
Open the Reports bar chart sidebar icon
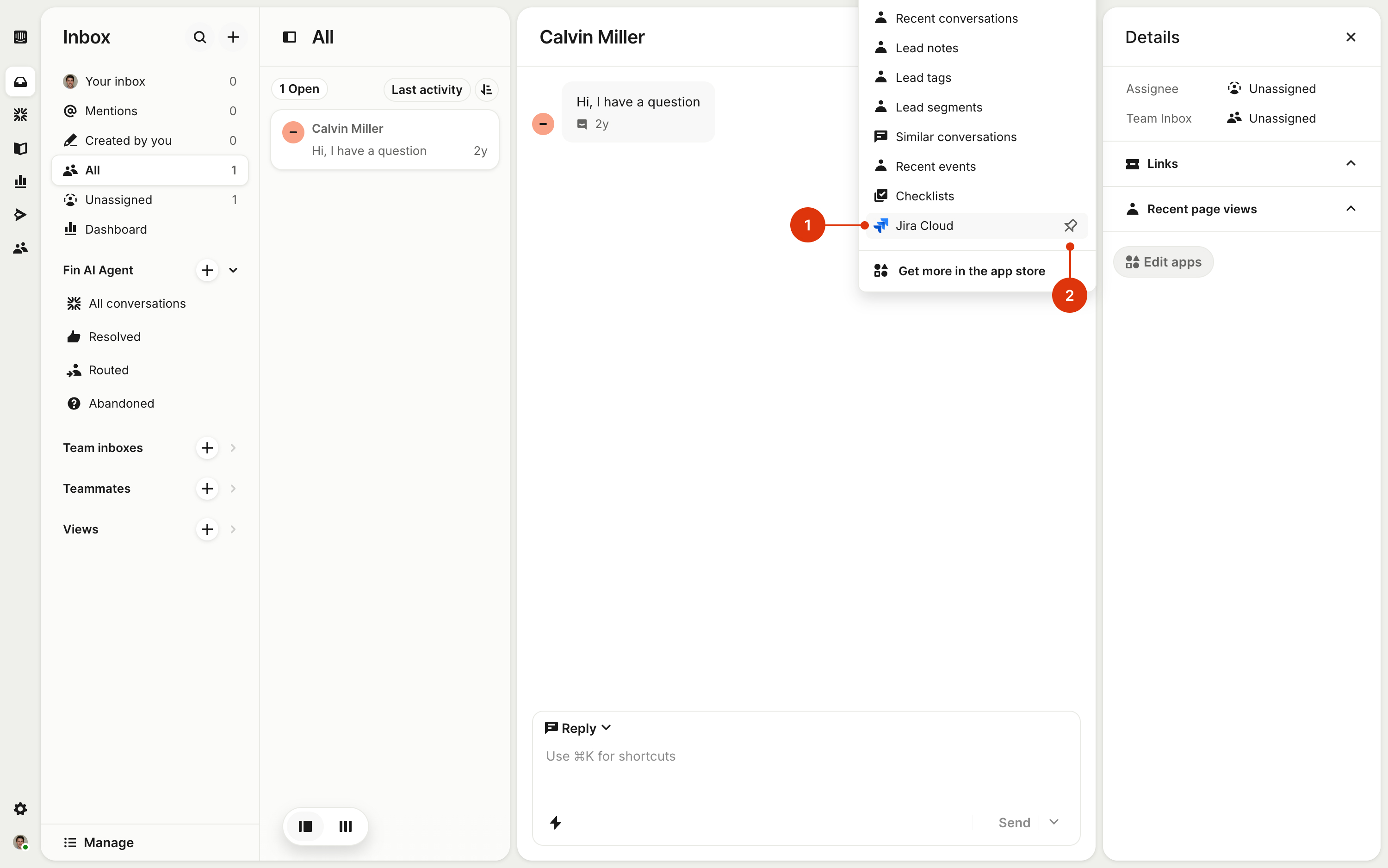click(20, 181)
